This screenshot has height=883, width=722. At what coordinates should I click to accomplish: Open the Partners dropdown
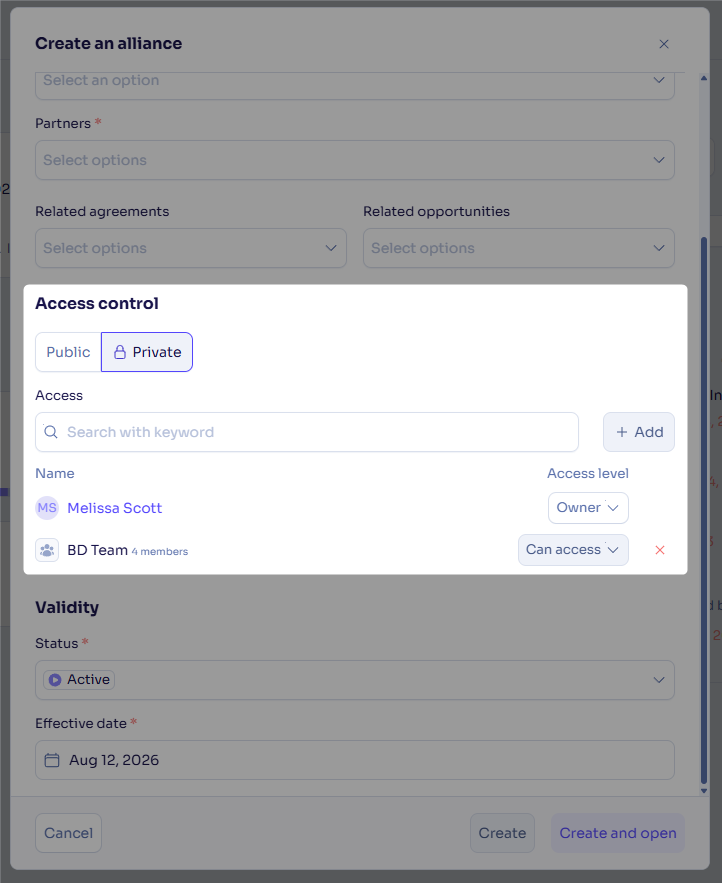coord(355,160)
